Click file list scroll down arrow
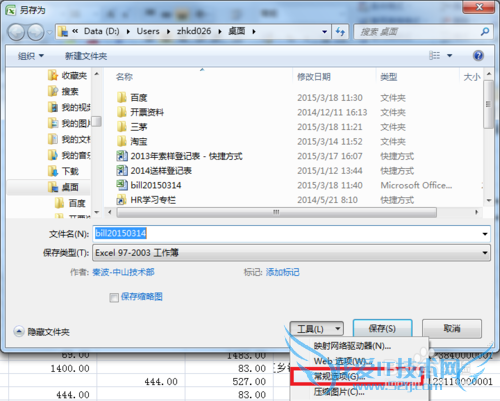The image size is (500, 401). point(489,200)
